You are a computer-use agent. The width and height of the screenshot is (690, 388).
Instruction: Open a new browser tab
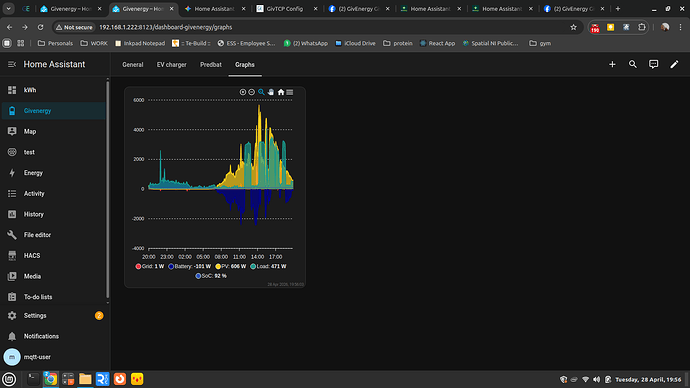tap(618, 9)
